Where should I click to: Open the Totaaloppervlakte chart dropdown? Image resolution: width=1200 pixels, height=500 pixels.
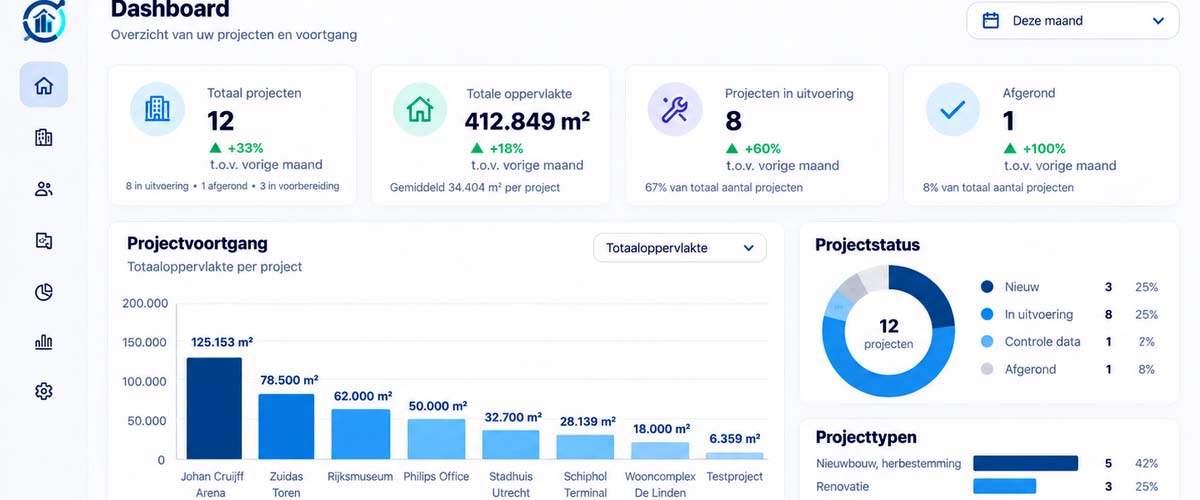[x=680, y=248]
